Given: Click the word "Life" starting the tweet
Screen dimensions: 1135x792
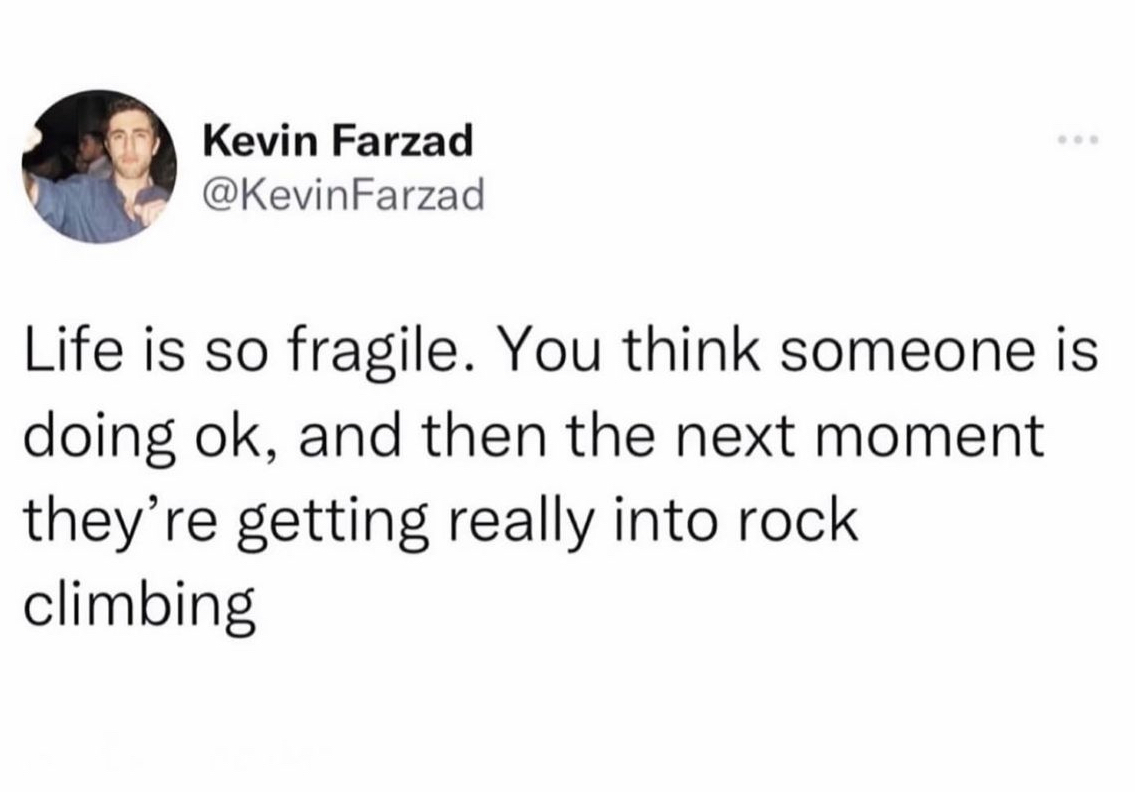Looking at the screenshot, I should tap(67, 353).
